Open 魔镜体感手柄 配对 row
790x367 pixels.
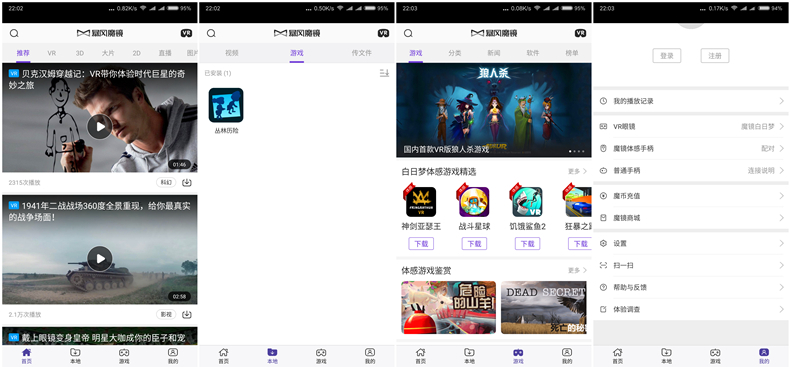tap(691, 149)
